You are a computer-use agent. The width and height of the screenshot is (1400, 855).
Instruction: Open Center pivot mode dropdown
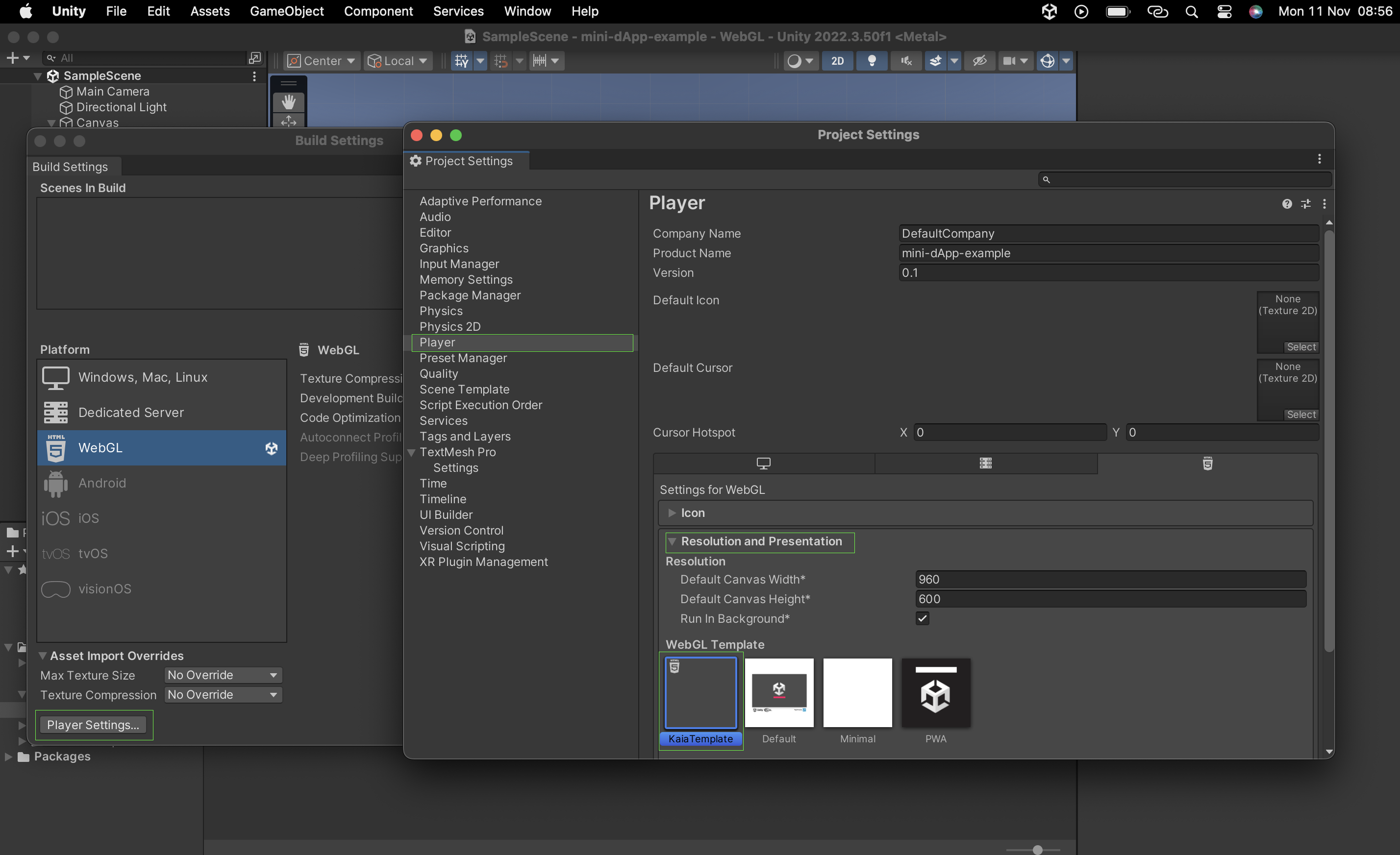pos(322,61)
